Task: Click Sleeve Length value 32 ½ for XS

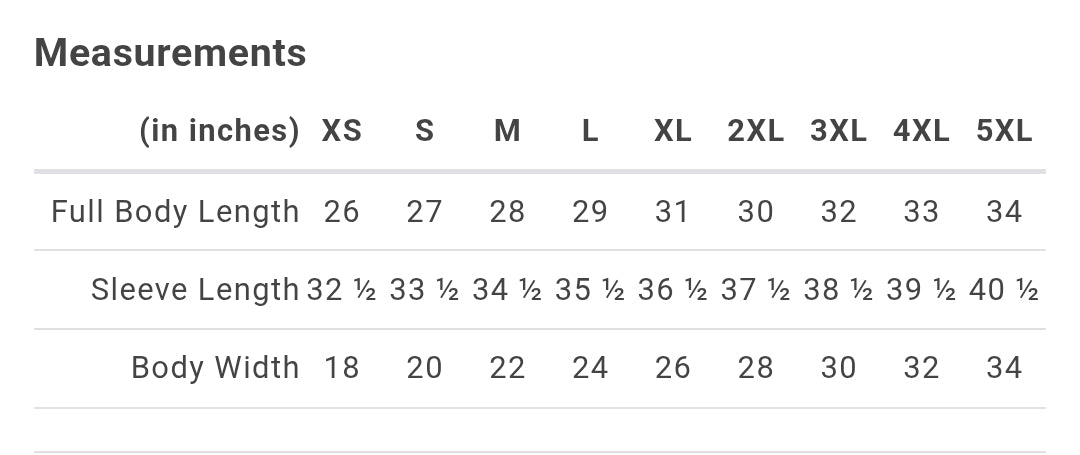Action: pos(341,290)
